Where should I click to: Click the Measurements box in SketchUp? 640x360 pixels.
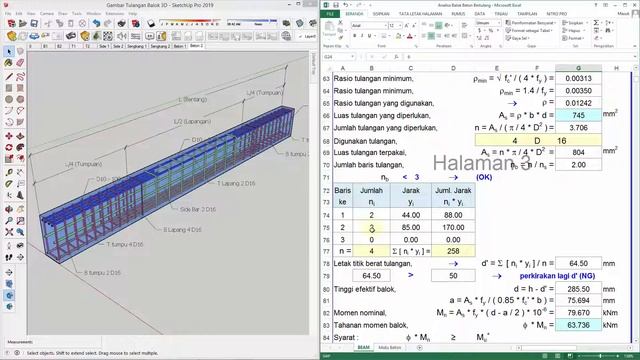pyautogui.click(x=53, y=342)
